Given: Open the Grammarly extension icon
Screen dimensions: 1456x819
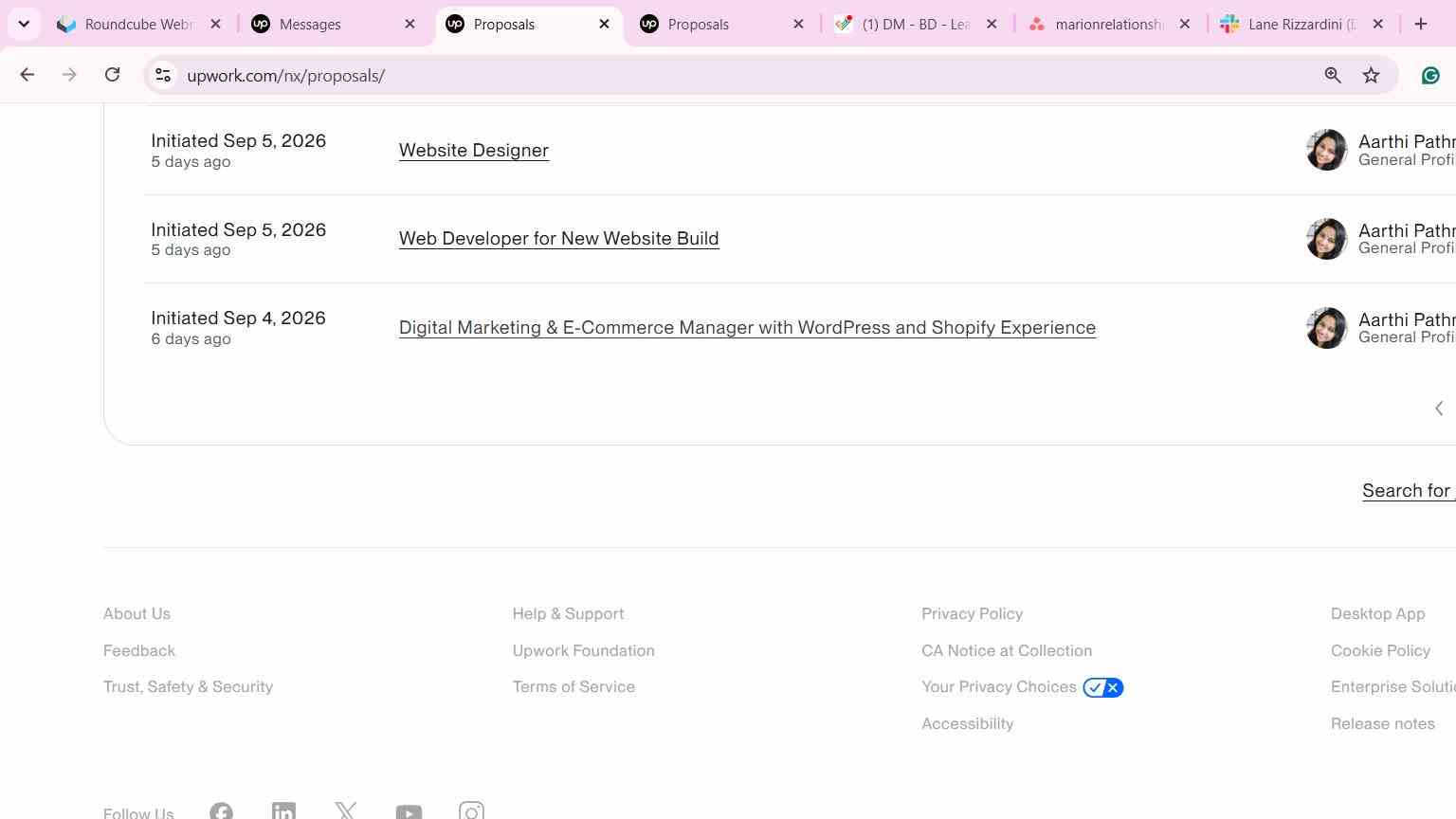Looking at the screenshot, I should (x=1430, y=75).
